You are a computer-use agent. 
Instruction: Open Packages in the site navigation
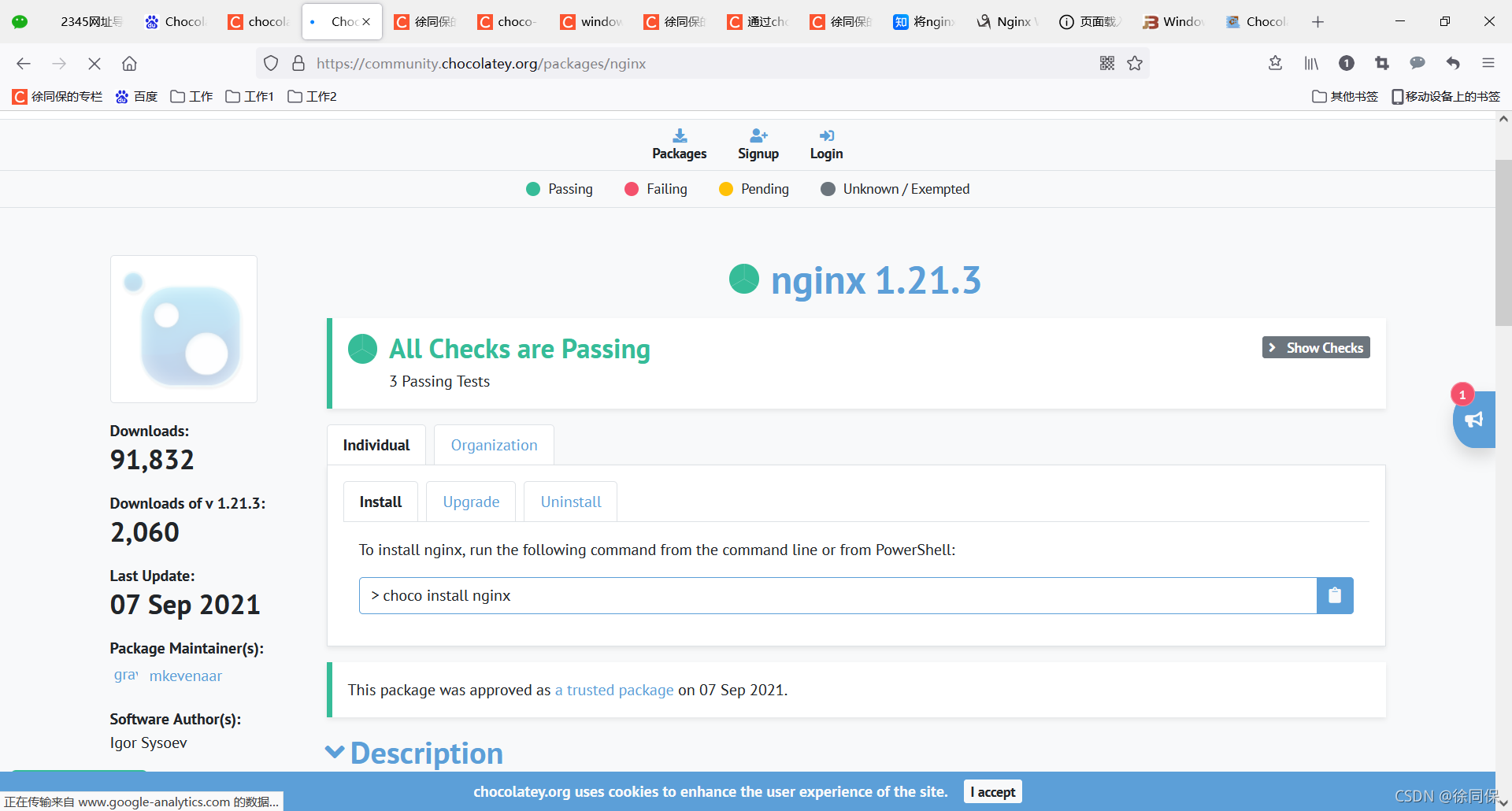click(x=680, y=145)
